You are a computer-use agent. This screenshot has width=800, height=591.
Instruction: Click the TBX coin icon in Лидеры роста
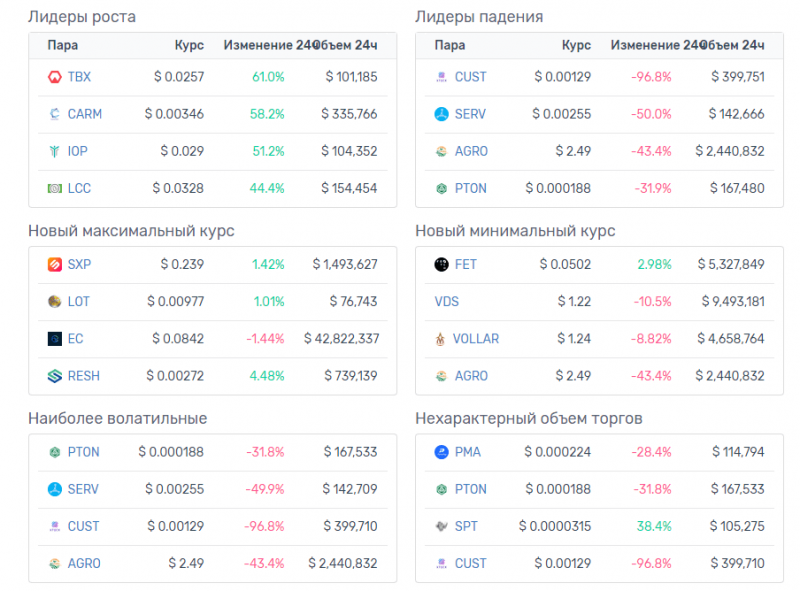53,77
